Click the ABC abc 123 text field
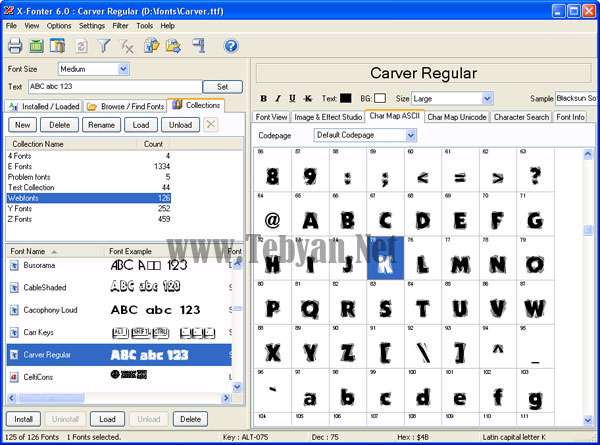Viewport: 600px width, 445px height. pyautogui.click(x=114, y=86)
